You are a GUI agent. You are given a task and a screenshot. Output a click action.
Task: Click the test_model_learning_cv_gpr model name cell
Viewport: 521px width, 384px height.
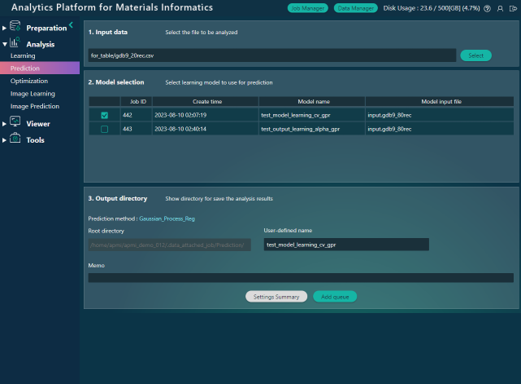[x=312, y=115]
